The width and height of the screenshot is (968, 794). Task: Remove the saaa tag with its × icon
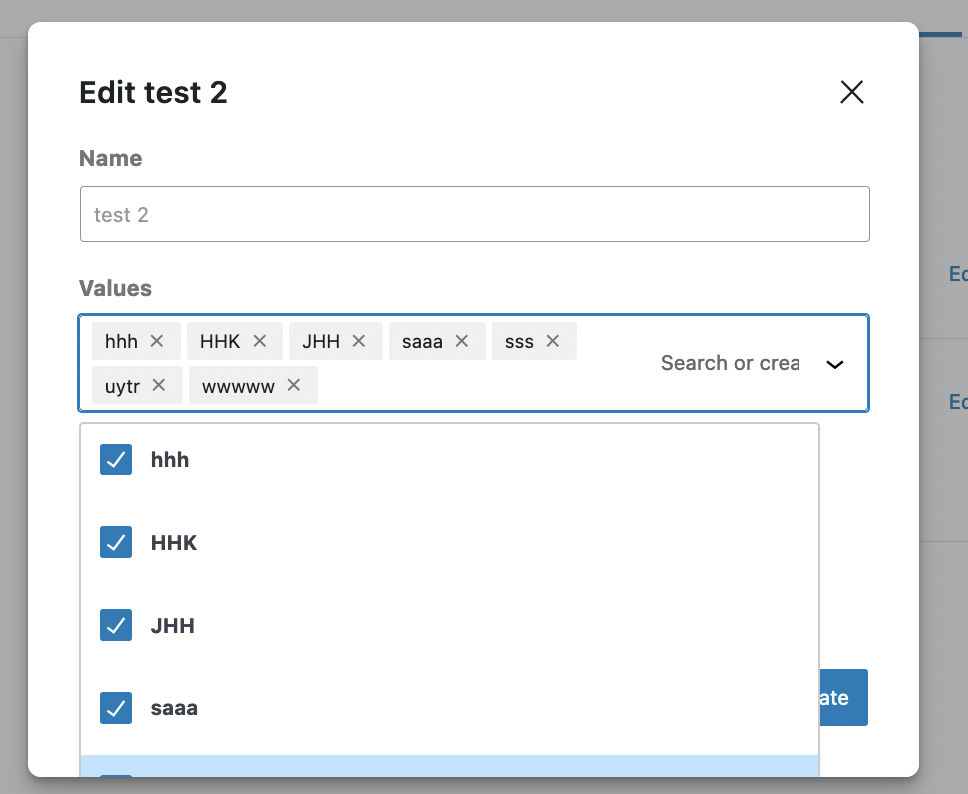click(x=459, y=340)
